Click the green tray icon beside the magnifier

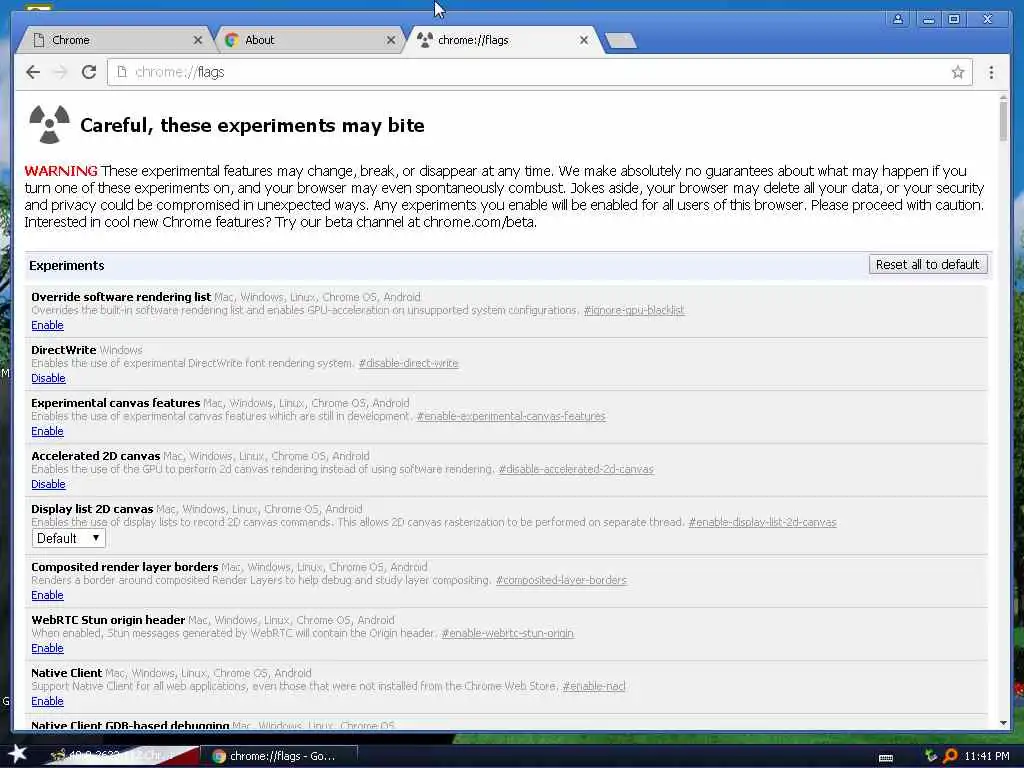click(x=931, y=756)
